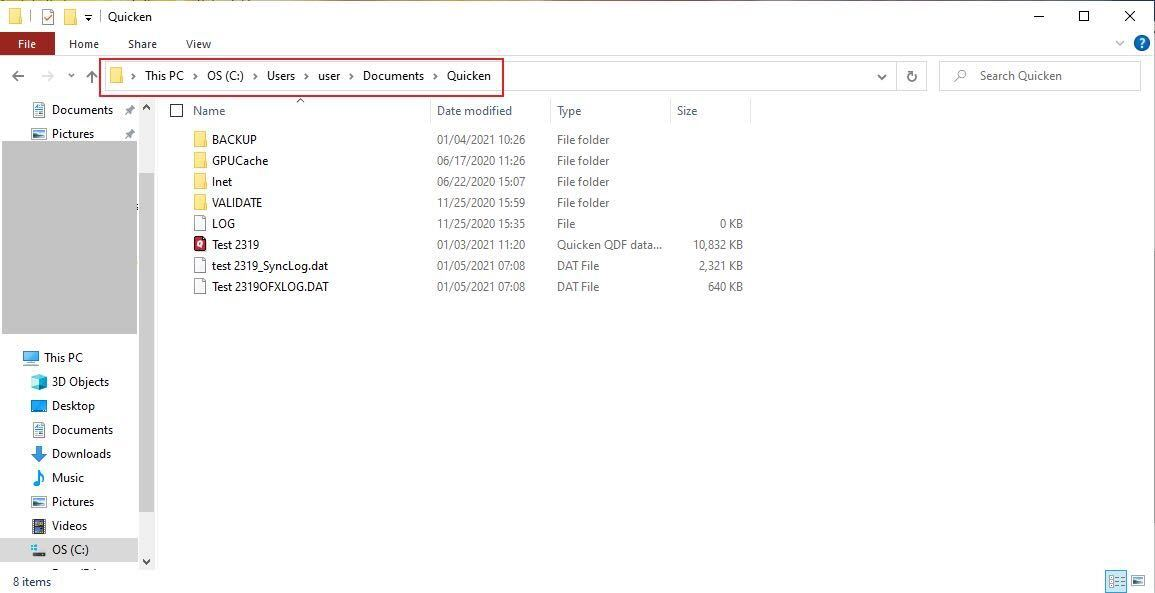Open Explorer Help question mark icon
The image size is (1155, 593).
1141,43
